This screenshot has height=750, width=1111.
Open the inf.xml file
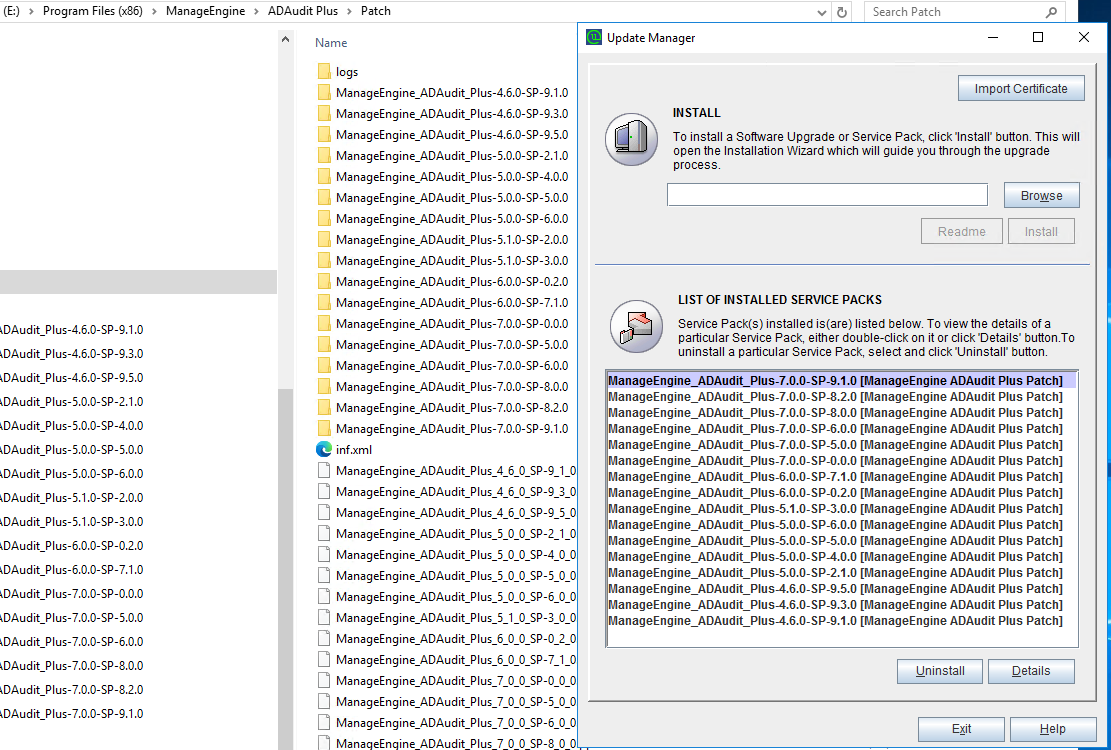tap(354, 449)
